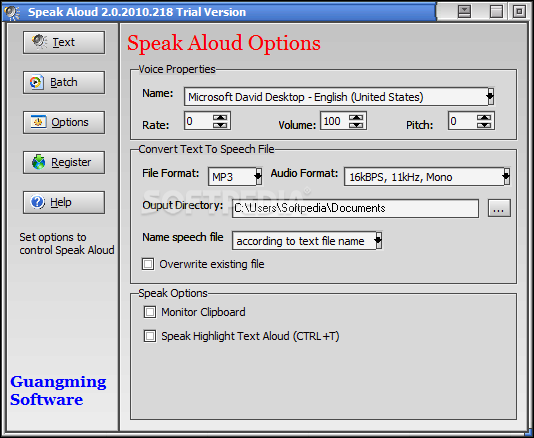Close the Speak Aloud window
The height and width of the screenshot is (438, 534).
tap(519, 12)
